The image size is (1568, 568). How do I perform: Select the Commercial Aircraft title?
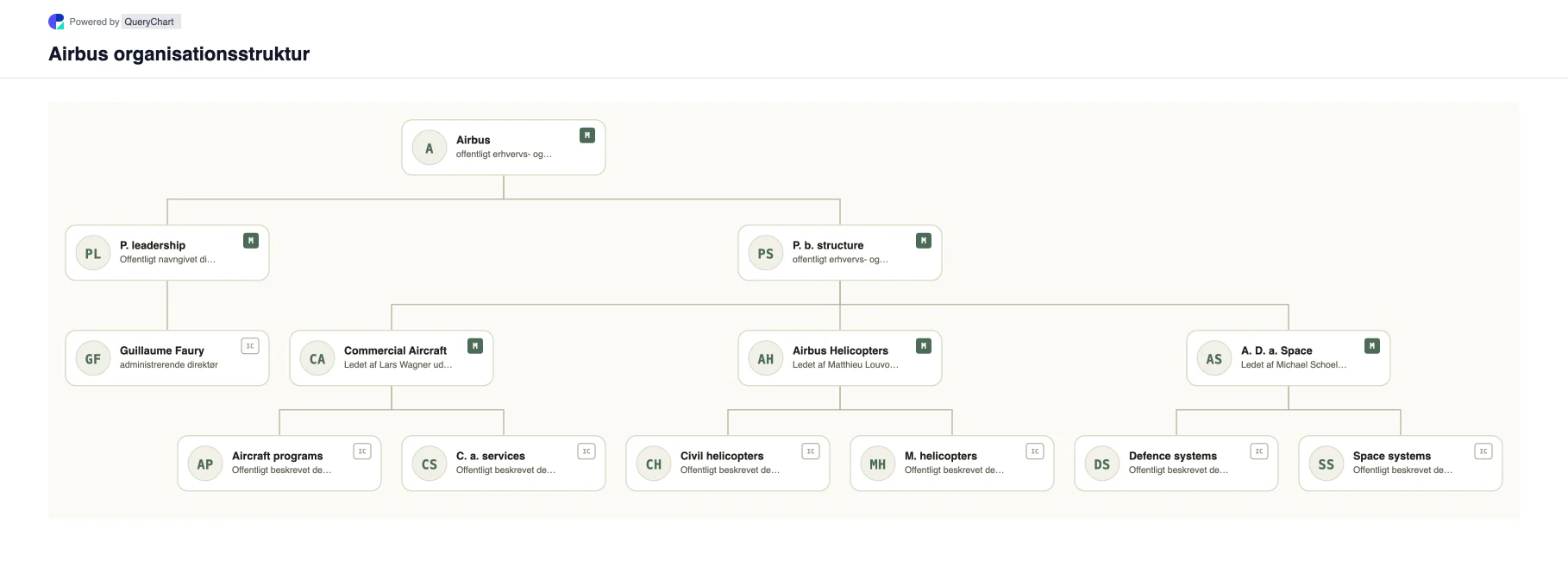[x=395, y=350]
